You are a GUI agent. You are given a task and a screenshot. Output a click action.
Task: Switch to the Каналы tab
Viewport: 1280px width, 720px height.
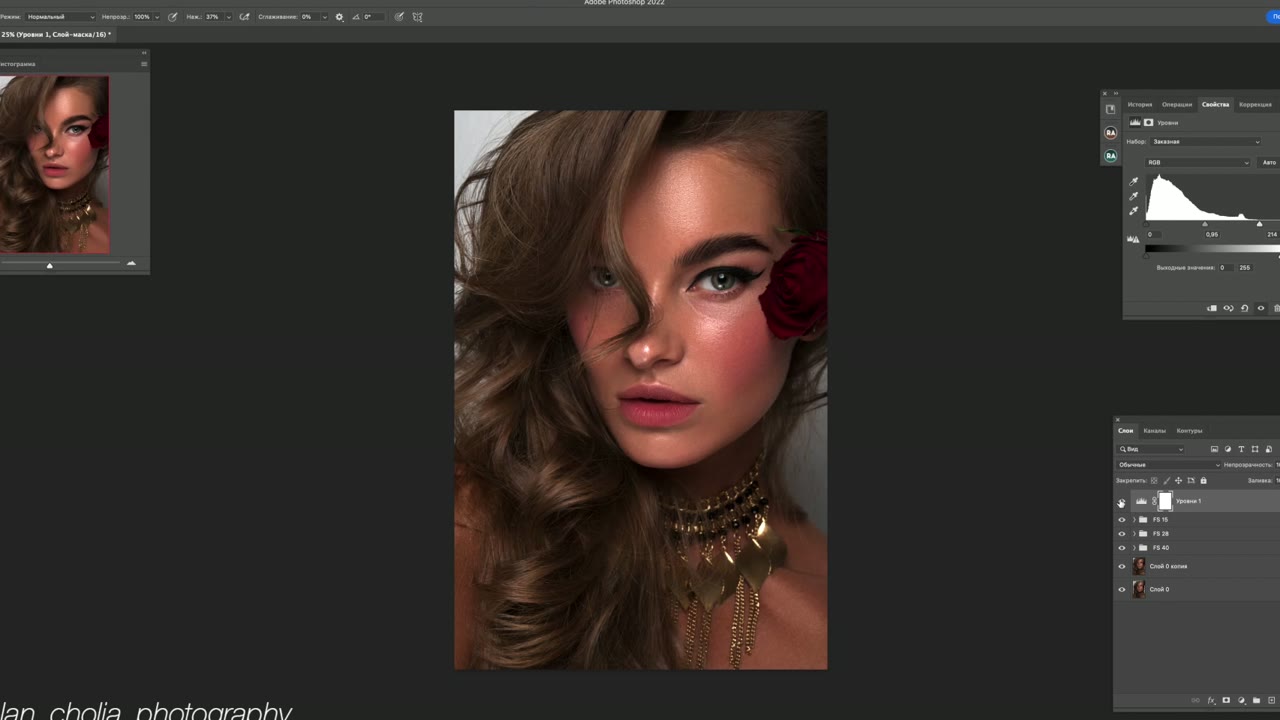[1155, 431]
